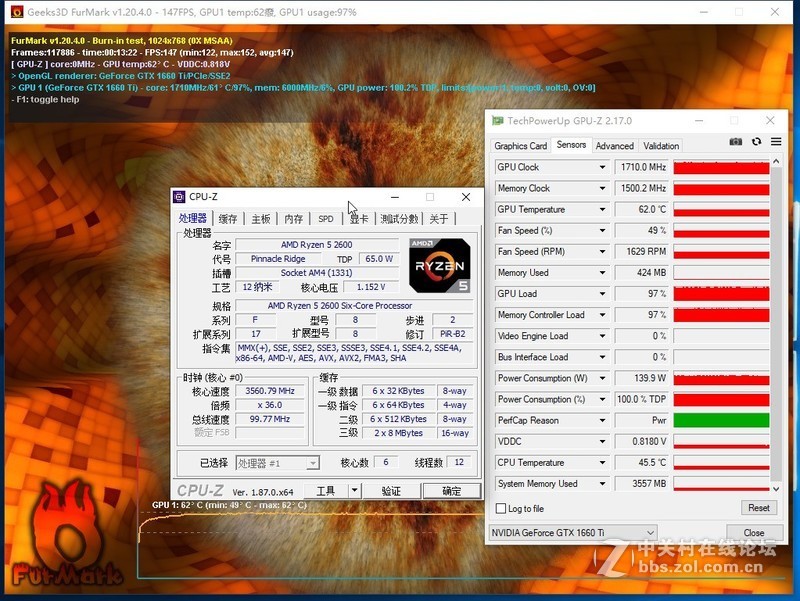This screenshot has width=800, height=601.
Task: Open the GPU-Z hamburger menu icon
Action: point(777,141)
